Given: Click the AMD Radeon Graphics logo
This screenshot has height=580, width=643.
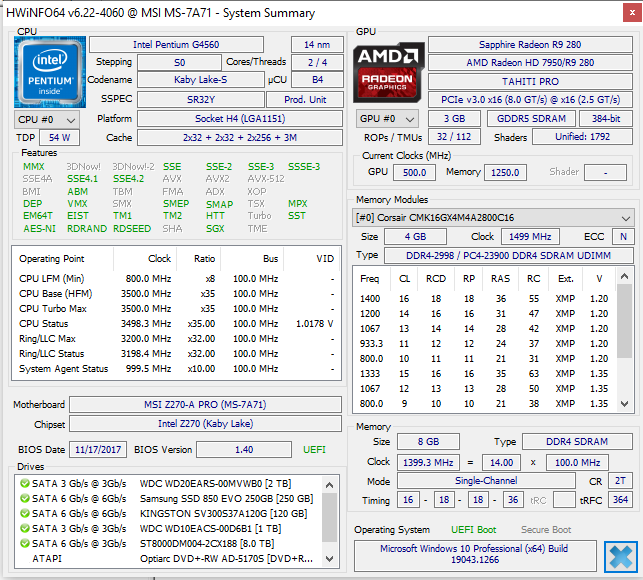Looking at the screenshot, I should pos(389,71).
